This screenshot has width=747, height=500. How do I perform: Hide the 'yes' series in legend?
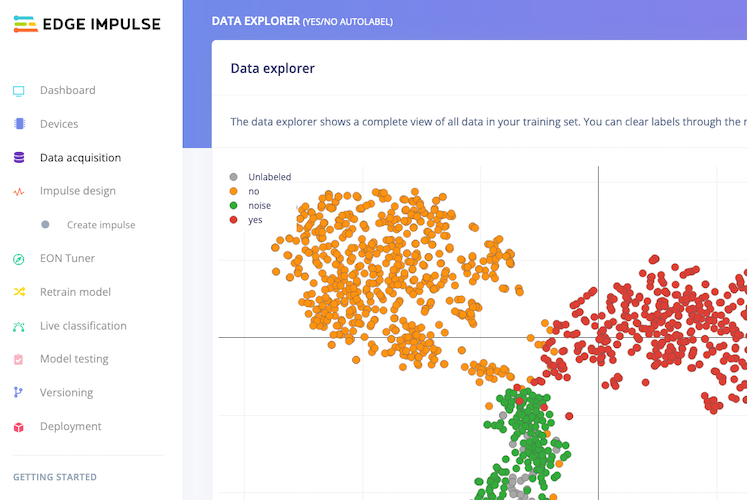(x=254, y=219)
